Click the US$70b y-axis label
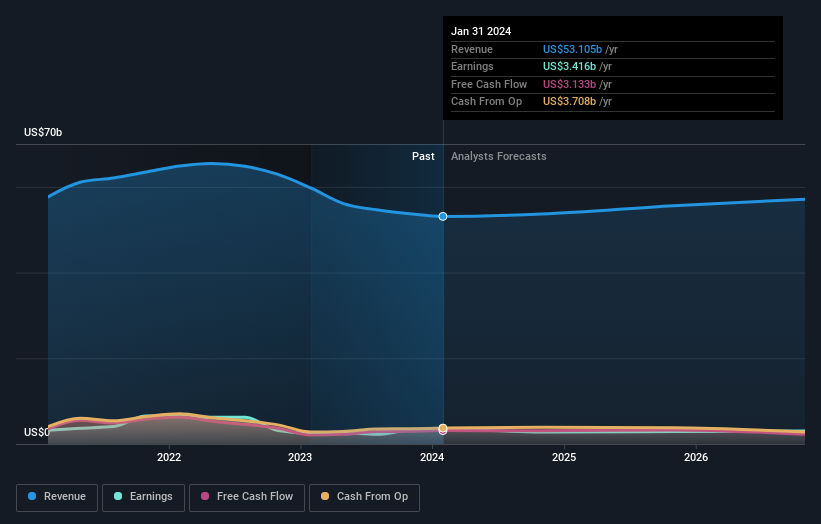821x524 pixels. click(x=43, y=132)
